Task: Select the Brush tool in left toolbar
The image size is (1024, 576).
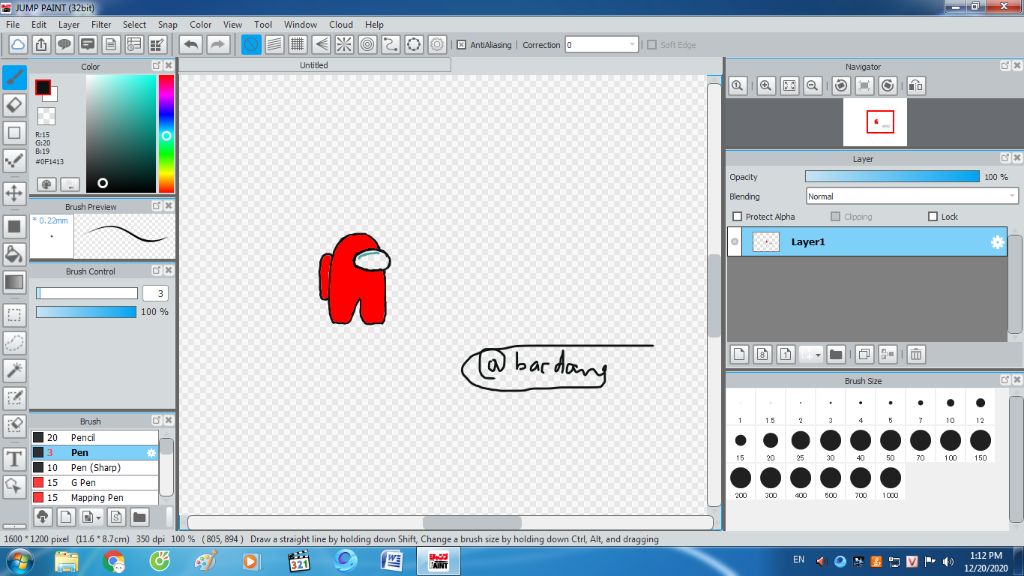Action: [14, 77]
